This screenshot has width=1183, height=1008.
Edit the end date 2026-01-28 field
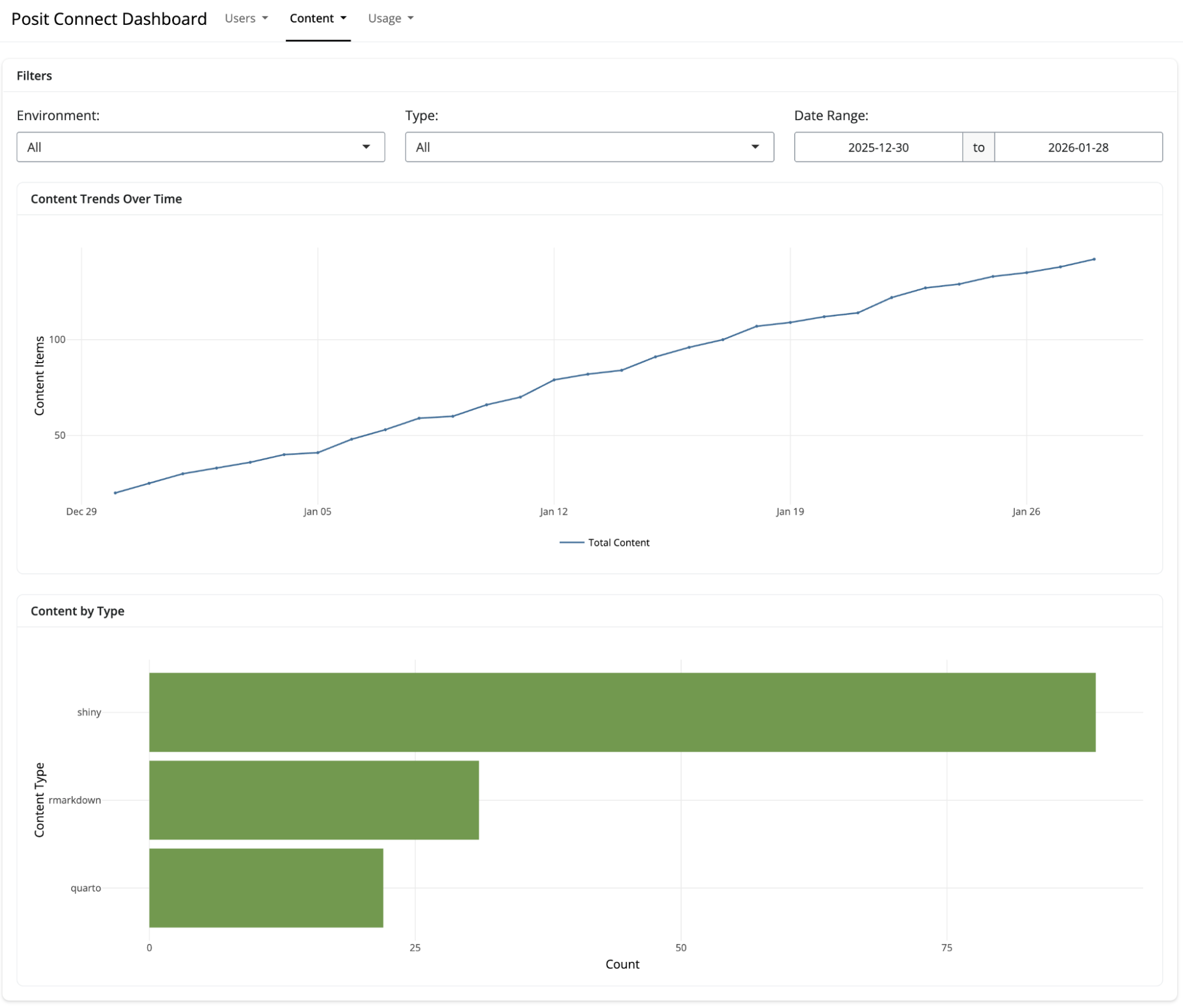pyautogui.click(x=1078, y=147)
